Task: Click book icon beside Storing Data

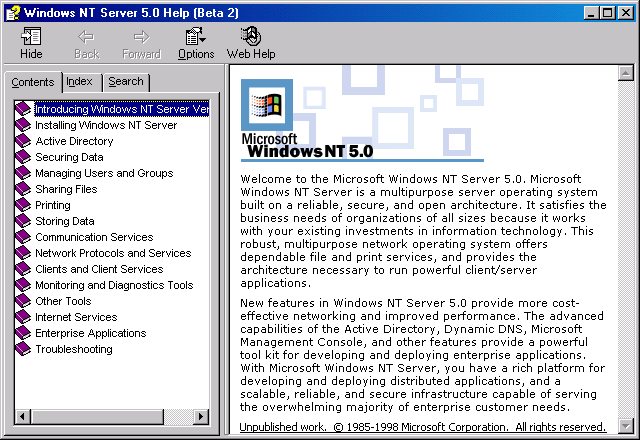Action: (23, 221)
